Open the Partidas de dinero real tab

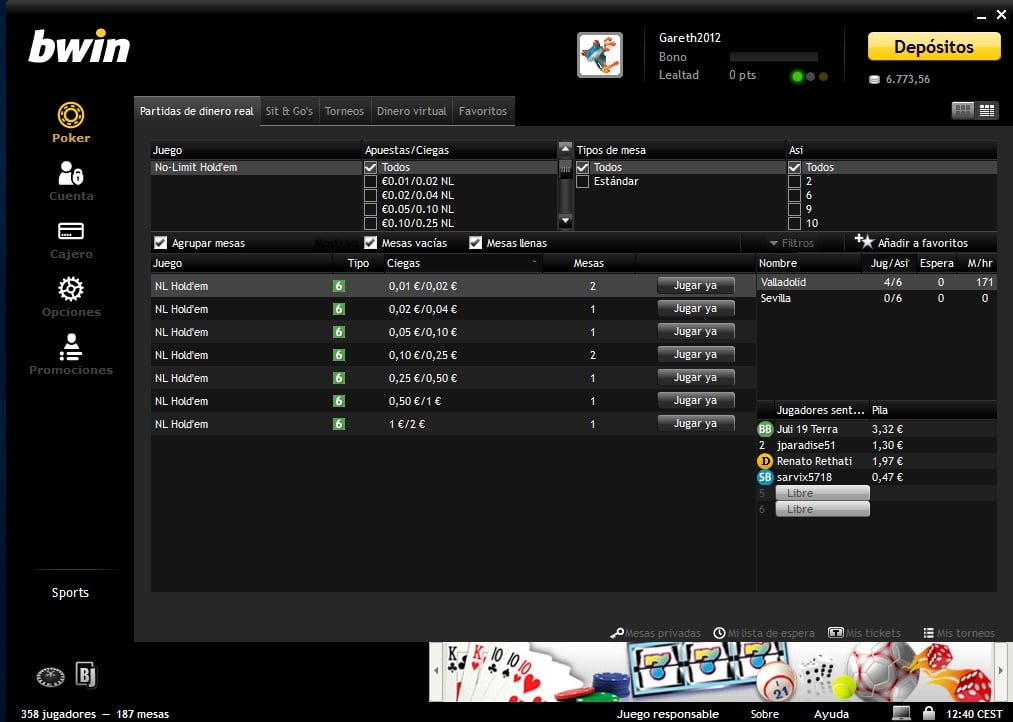coord(196,111)
